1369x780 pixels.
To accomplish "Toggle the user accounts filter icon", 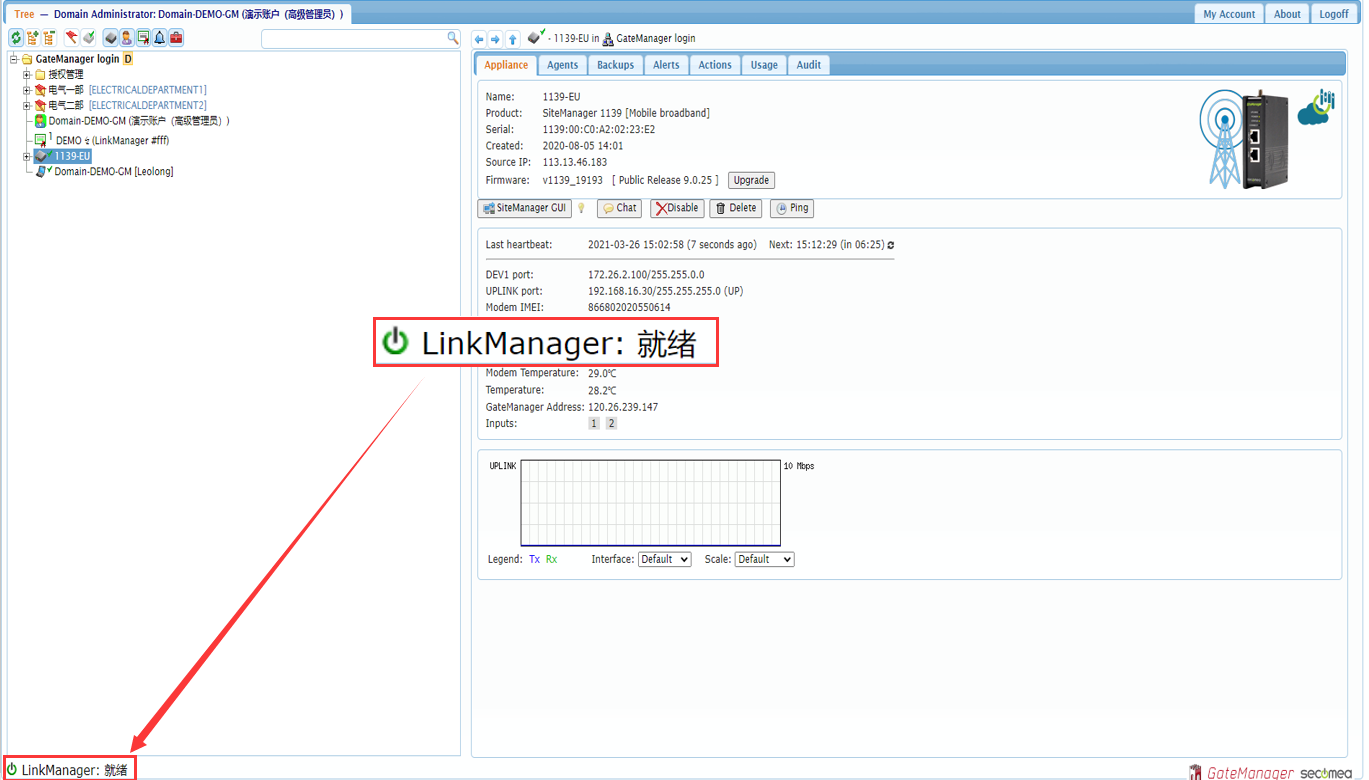I will pyautogui.click(x=127, y=38).
